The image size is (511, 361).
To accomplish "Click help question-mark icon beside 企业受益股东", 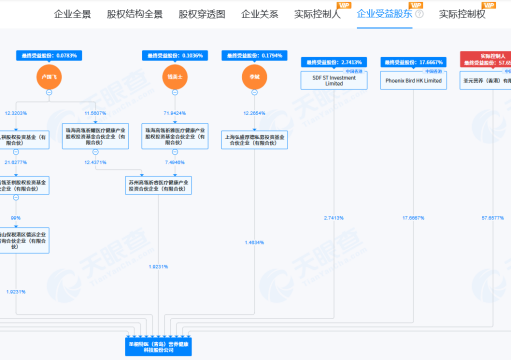I will (x=420, y=14).
